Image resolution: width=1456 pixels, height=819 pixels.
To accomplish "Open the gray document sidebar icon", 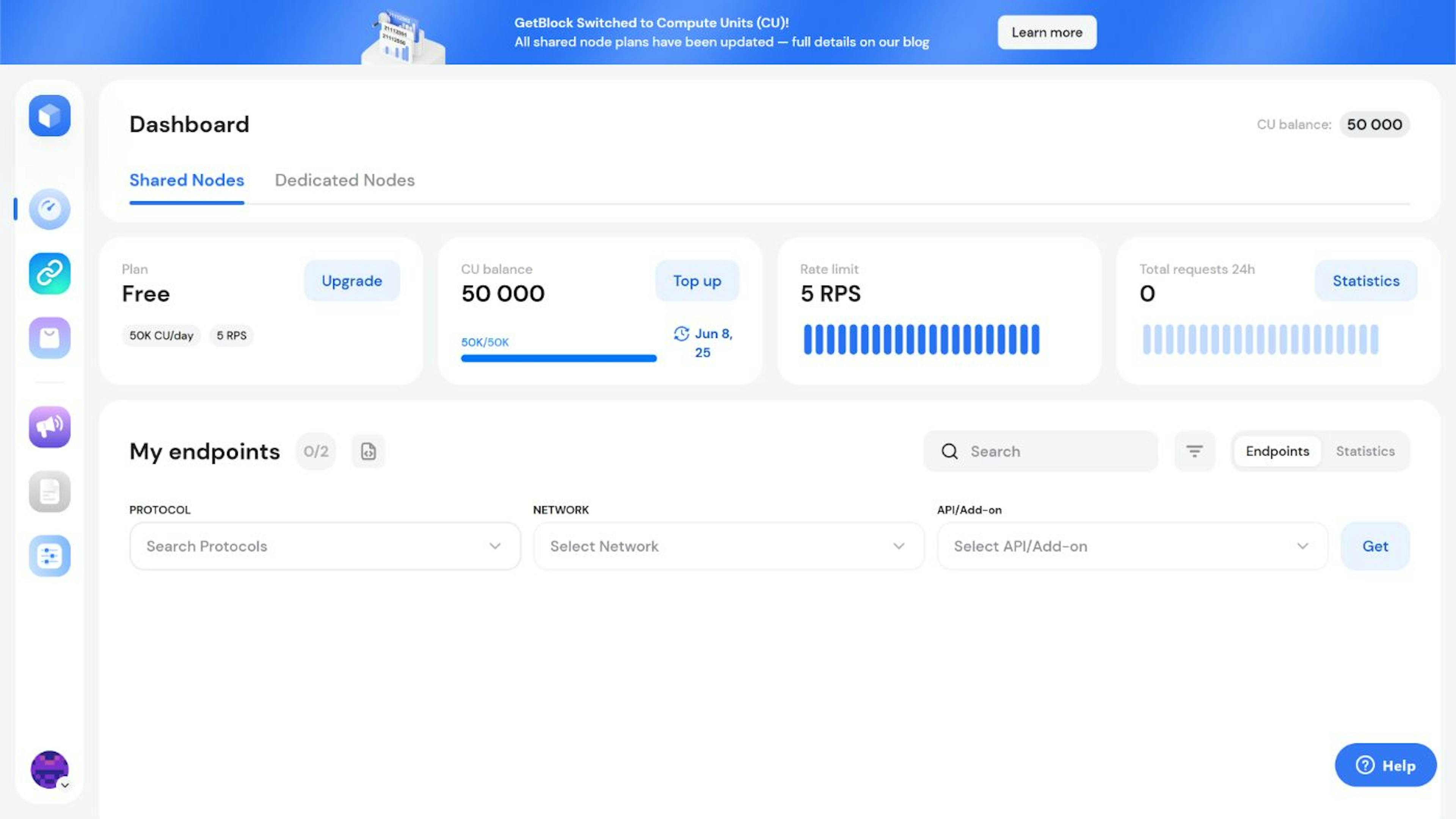I will [x=50, y=492].
